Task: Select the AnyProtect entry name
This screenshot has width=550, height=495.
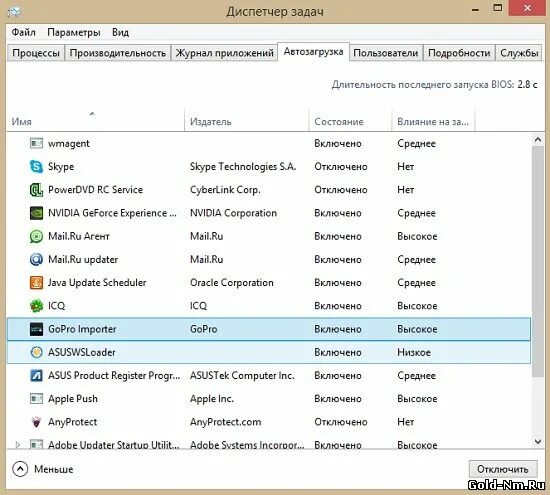Action: [x=72, y=422]
